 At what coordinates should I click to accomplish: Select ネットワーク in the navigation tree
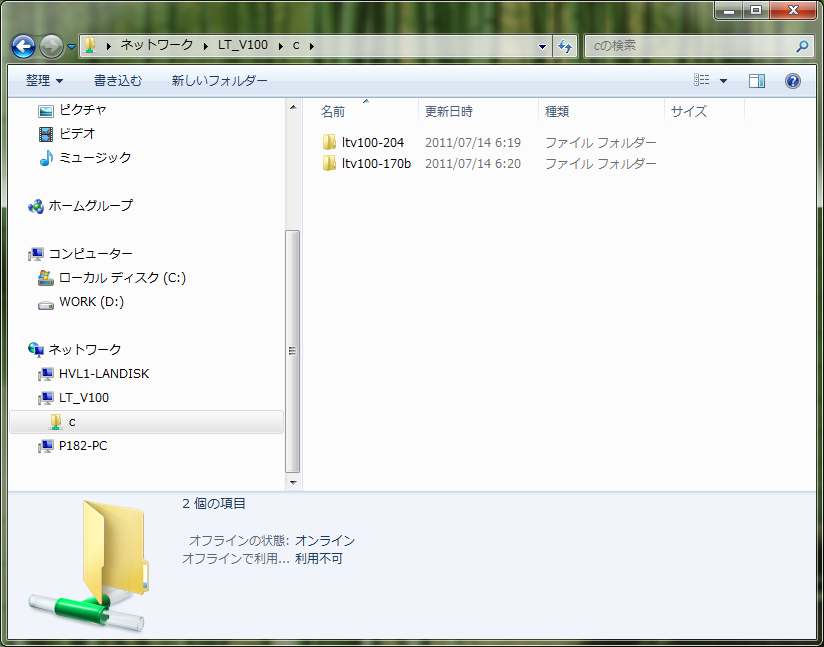(x=85, y=349)
